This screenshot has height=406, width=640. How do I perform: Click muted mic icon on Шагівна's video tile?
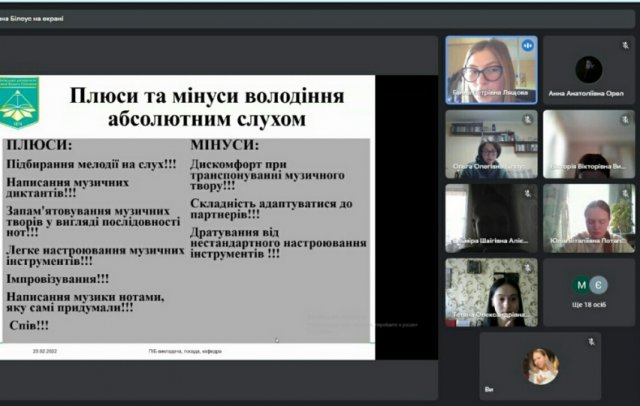tap(528, 193)
